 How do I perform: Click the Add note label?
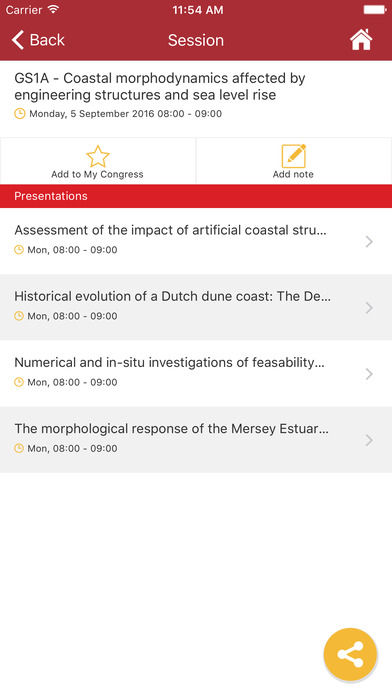point(293,174)
